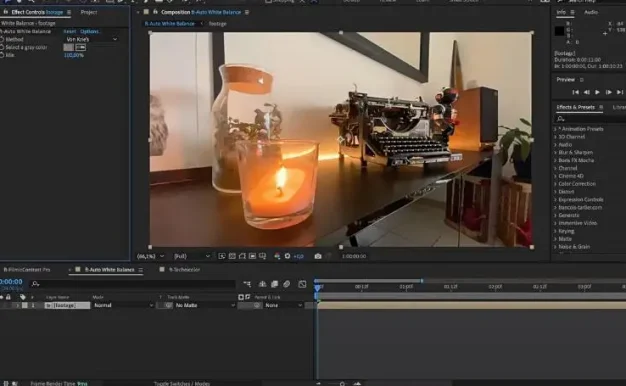Click Toggle Switches / Modes button
This screenshot has width=626, height=386.
182,383
